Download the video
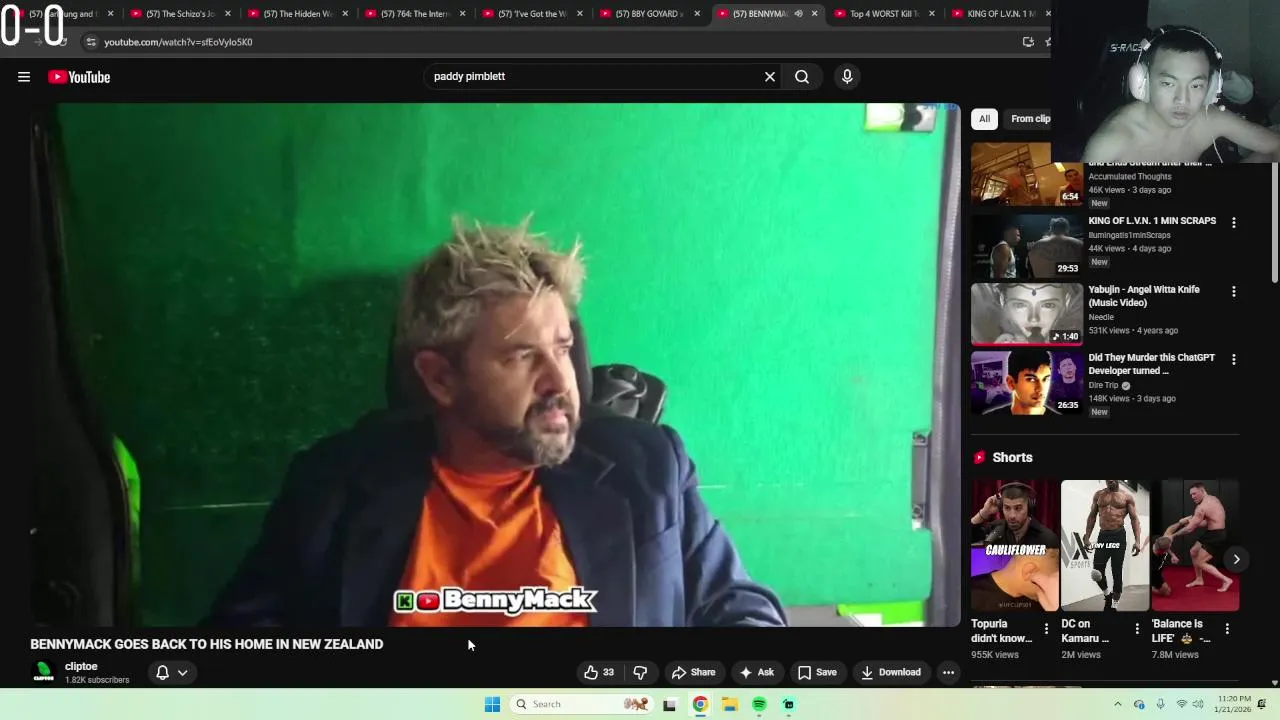 coord(891,672)
